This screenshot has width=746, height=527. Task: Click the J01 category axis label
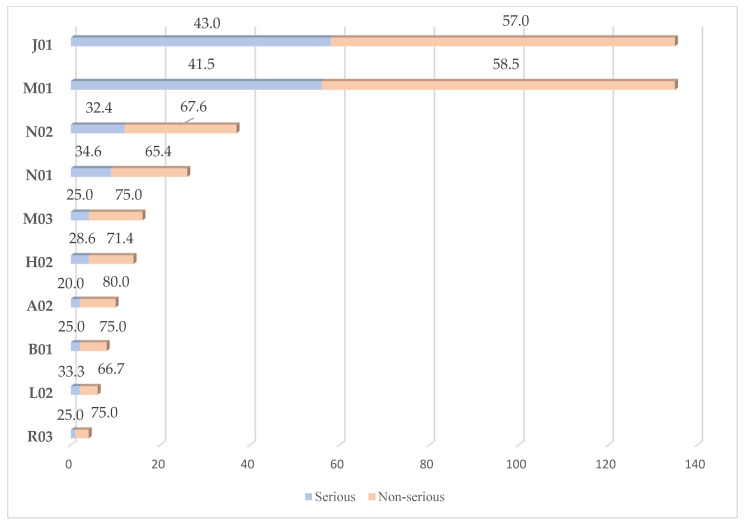42,45
